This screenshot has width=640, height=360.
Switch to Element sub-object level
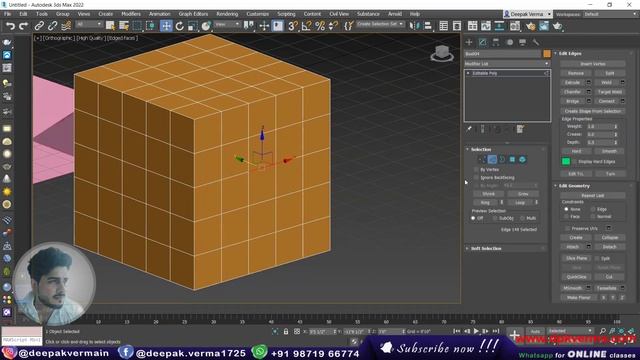click(x=522, y=160)
